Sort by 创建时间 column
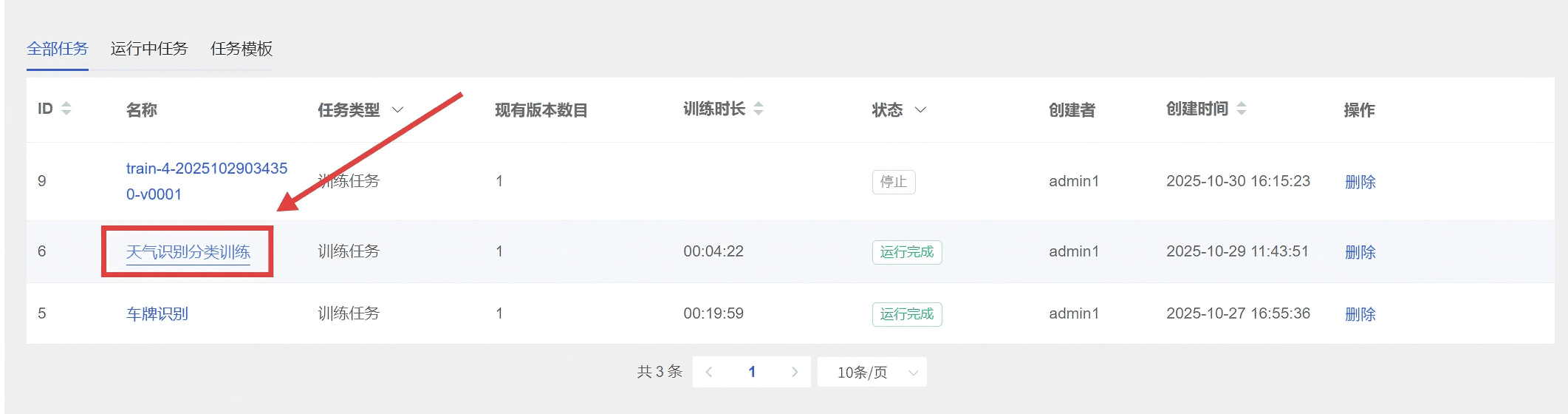Image resolution: width=1568 pixels, height=414 pixels. [1241, 109]
